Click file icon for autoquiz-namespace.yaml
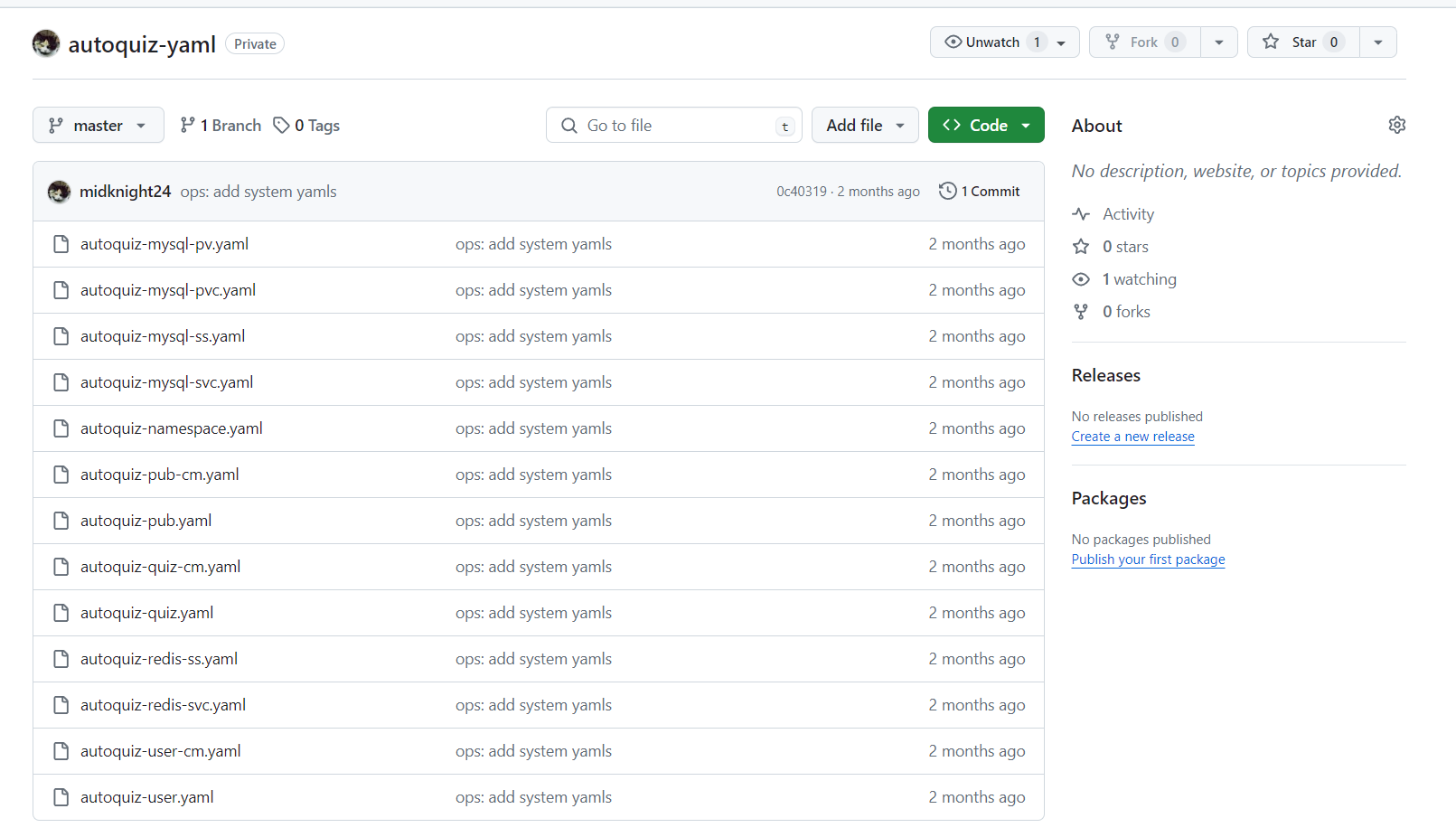 (x=61, y=428)
